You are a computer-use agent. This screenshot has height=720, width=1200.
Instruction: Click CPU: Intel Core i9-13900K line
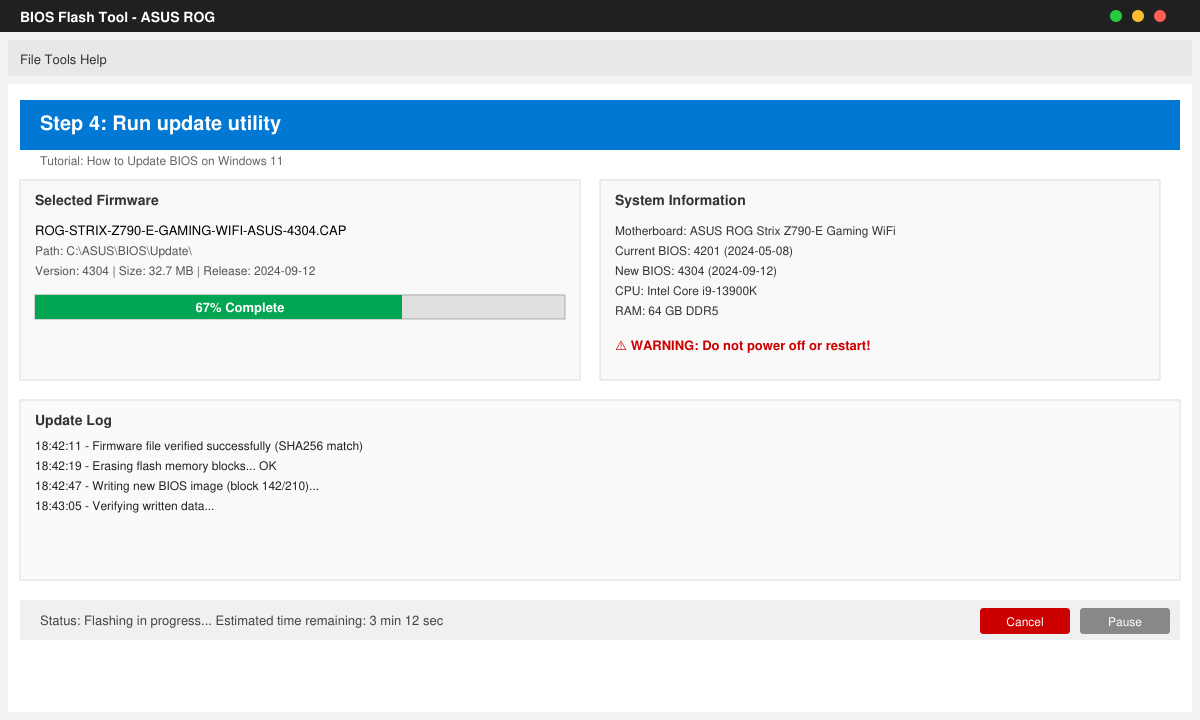[x=686, y=291]
